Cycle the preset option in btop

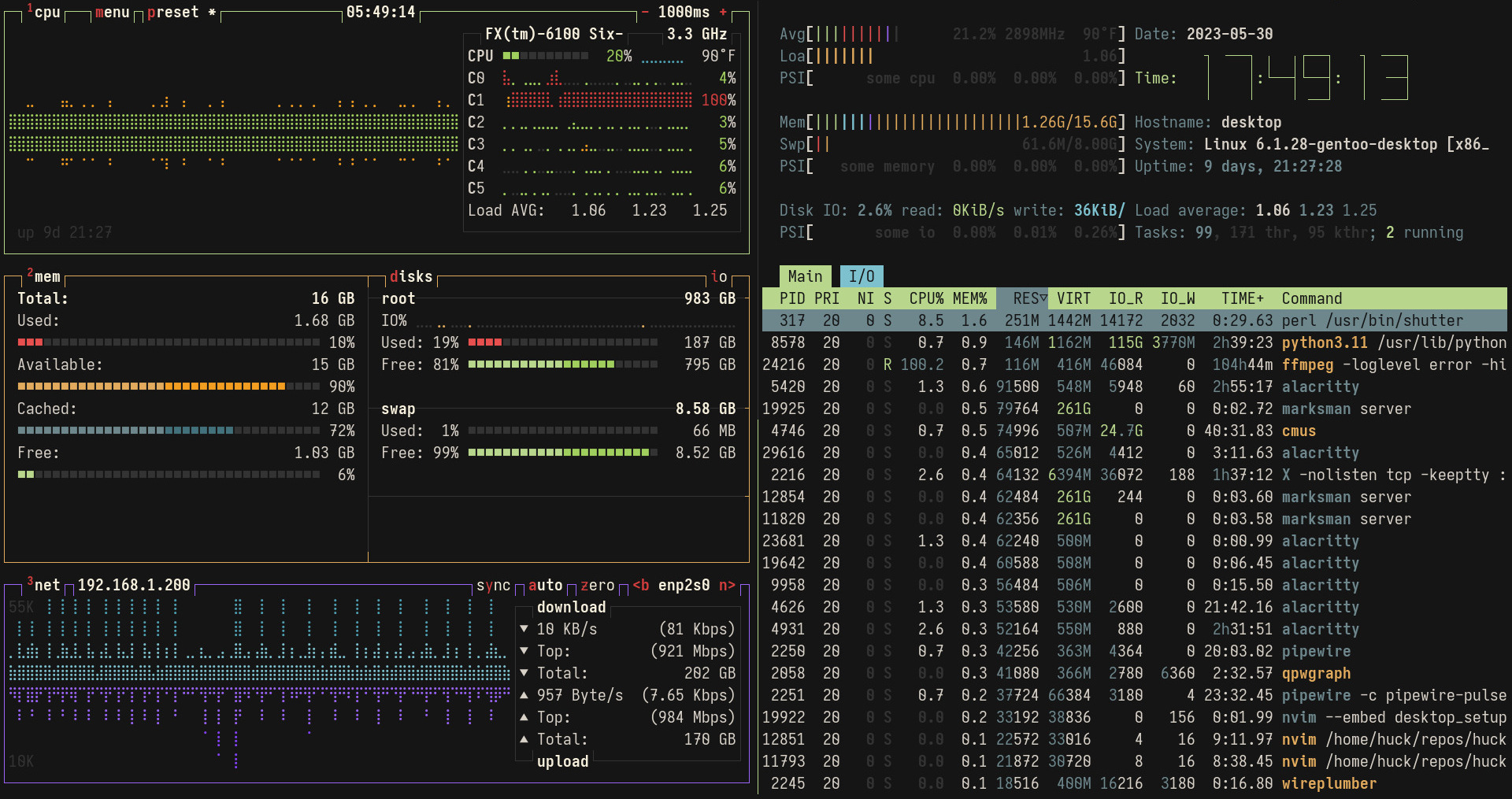[x=181, y=12]
